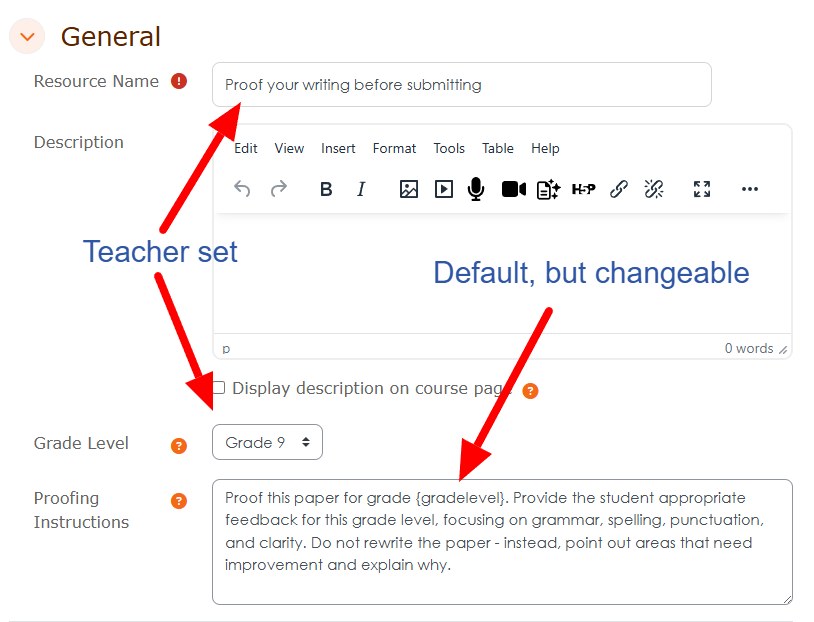Show help for Proofing Instructions
This screenshot has width=814, height=622.
click(179, 501)
